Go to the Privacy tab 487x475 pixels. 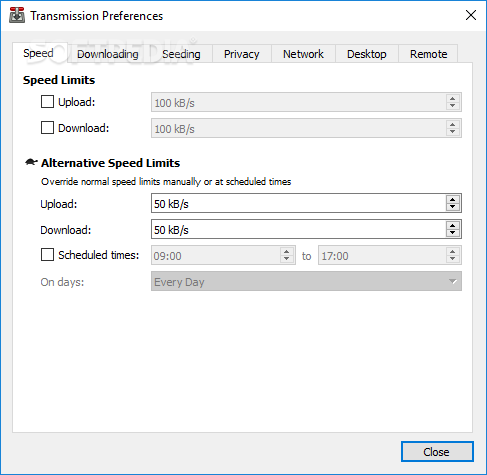tap(242, 54)
